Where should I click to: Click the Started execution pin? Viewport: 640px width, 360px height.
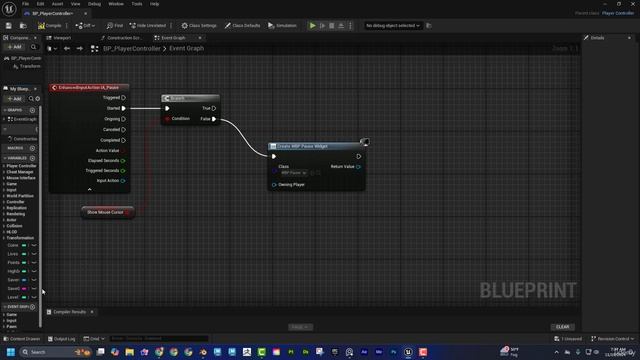pyautogui.click(x=123, y=108)
